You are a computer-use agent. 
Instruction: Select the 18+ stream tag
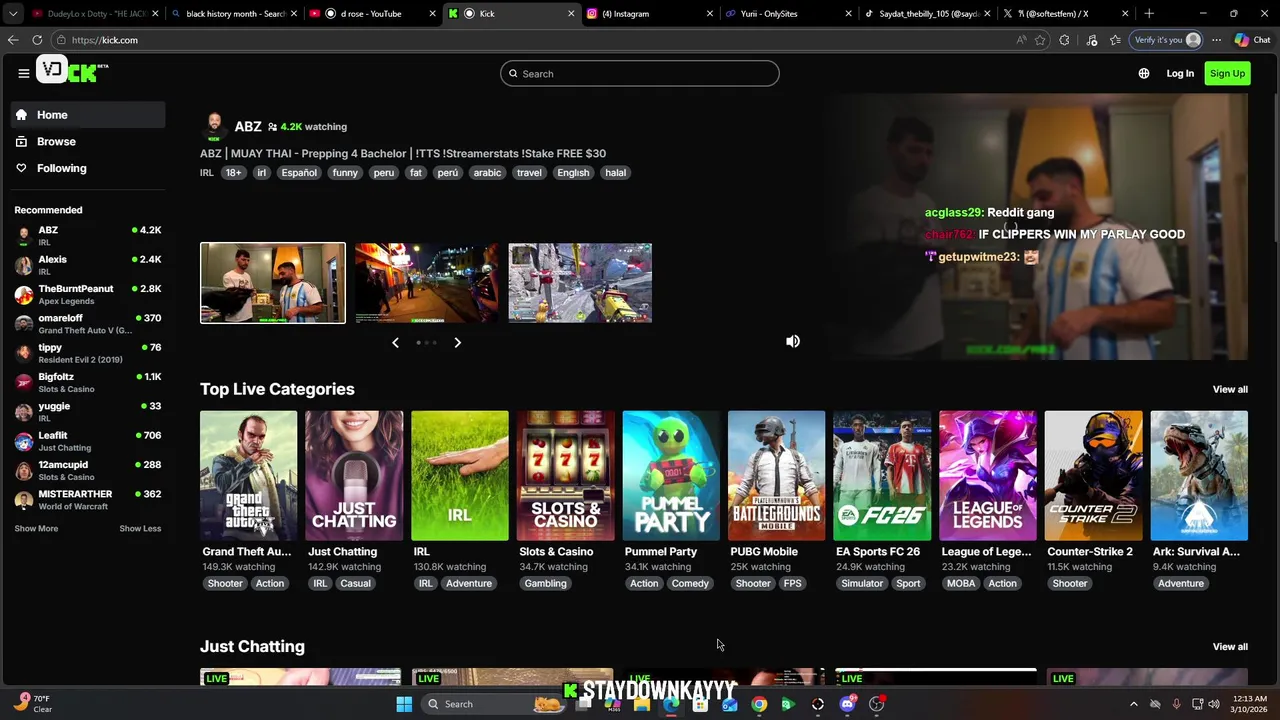point(233,173)
